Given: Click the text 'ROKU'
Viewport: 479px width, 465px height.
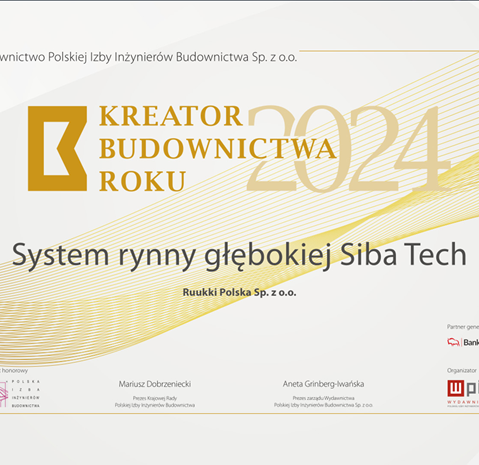Looking at the screenshot, I should (x=142, y=182).
